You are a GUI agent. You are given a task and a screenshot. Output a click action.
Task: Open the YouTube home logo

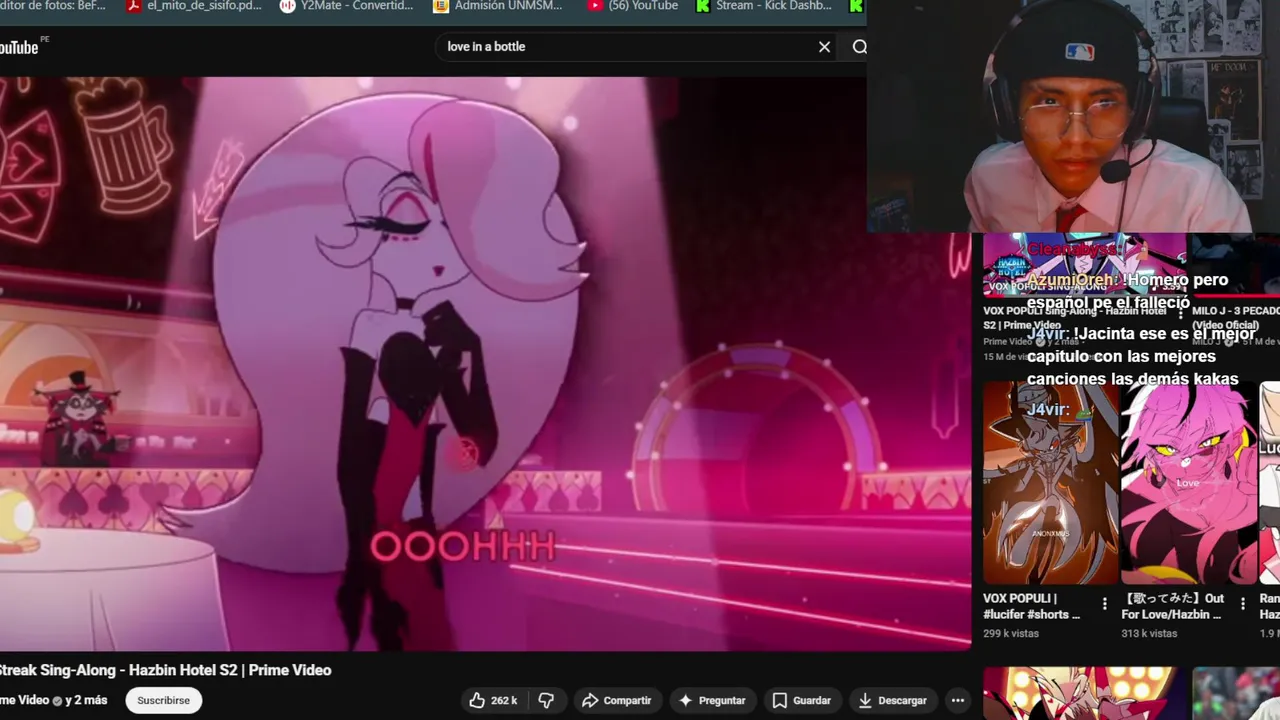(20, 47)
